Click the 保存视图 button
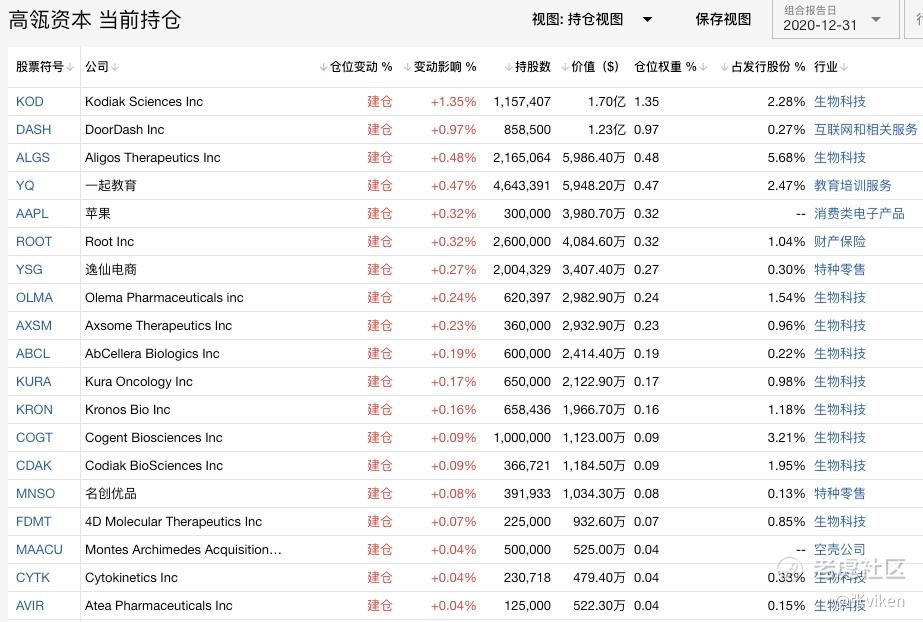This screenshot has width=923, height=622. 723,19
